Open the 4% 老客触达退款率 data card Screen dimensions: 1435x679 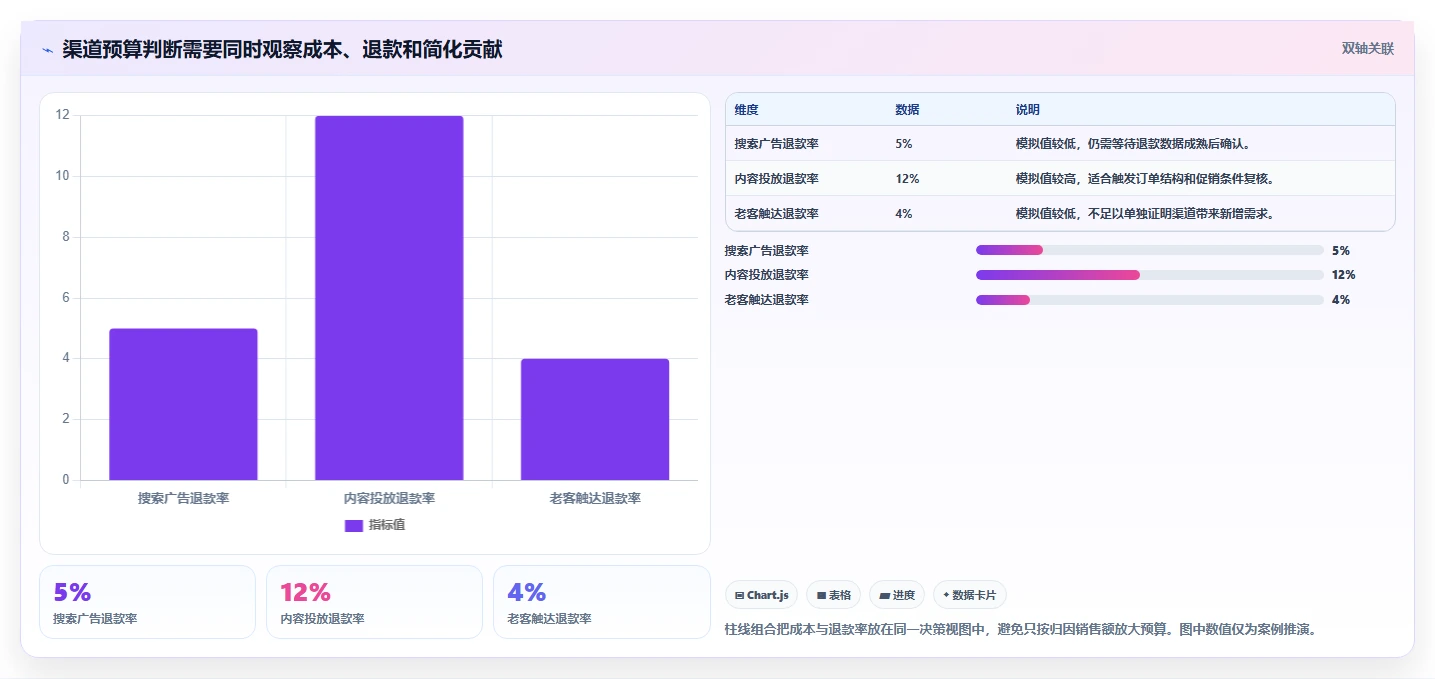(x=601, y=602)
